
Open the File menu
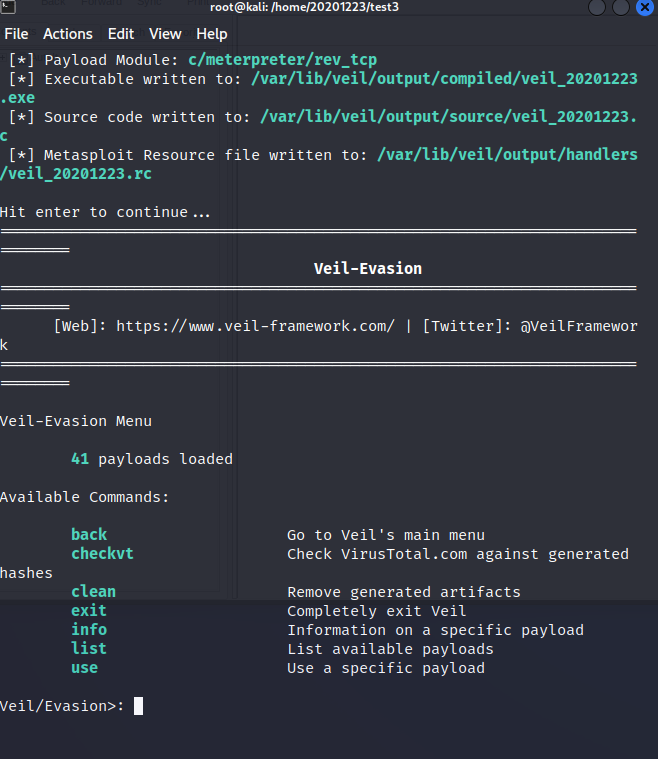16,34
